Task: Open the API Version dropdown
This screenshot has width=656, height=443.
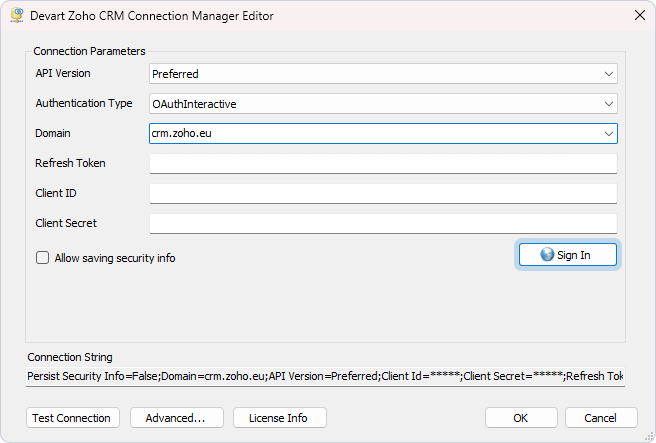Action: pos(608,74)
